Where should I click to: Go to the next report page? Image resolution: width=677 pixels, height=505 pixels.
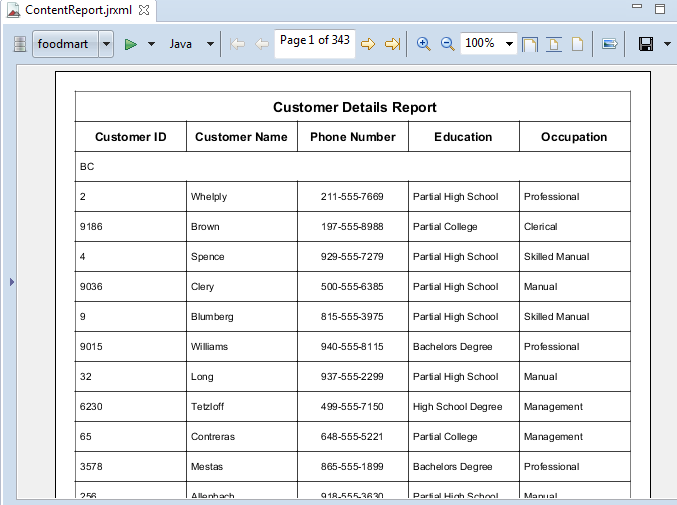click(368, 44)
